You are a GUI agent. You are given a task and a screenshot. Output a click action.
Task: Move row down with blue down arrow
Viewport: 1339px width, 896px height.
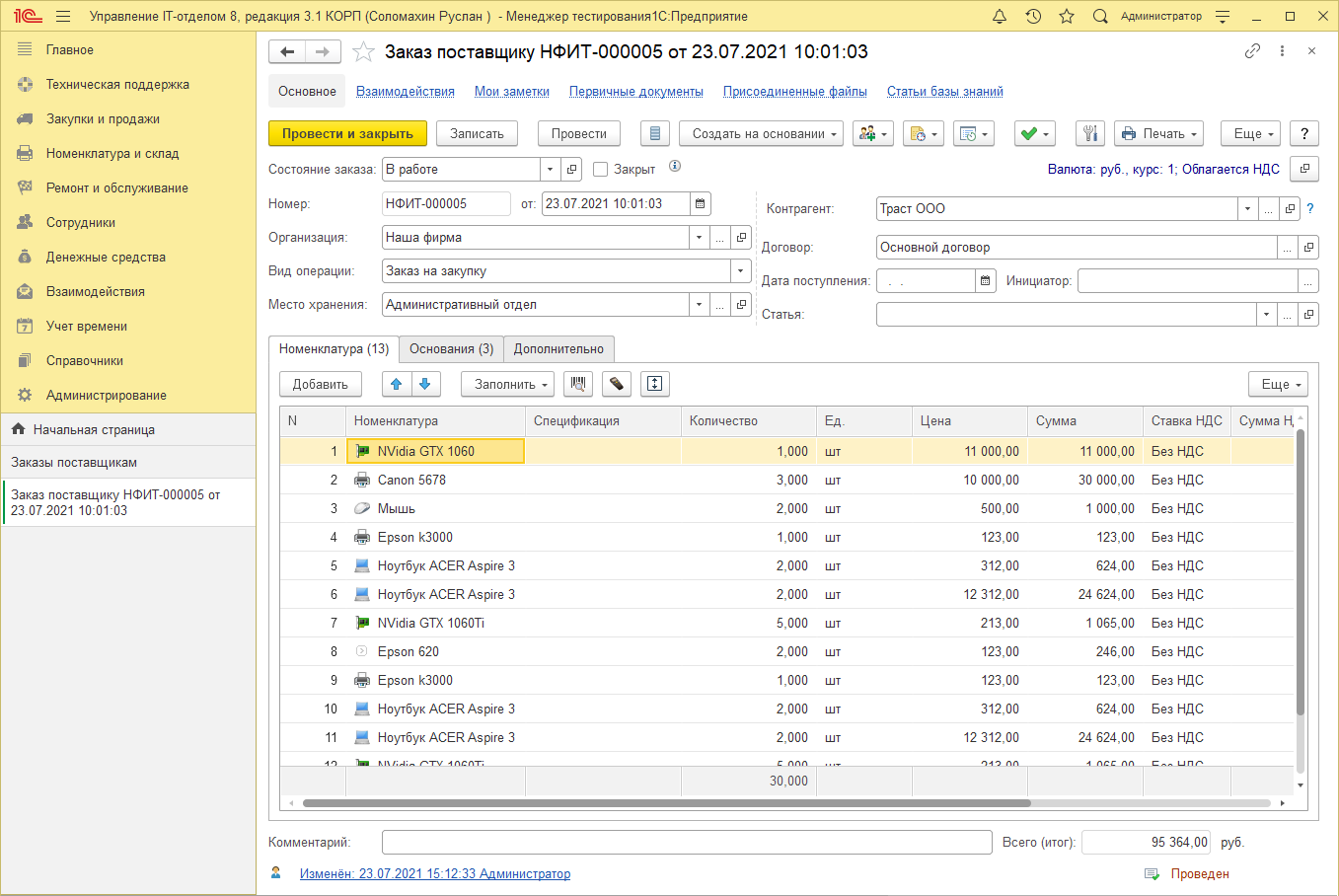pos(424,384)
